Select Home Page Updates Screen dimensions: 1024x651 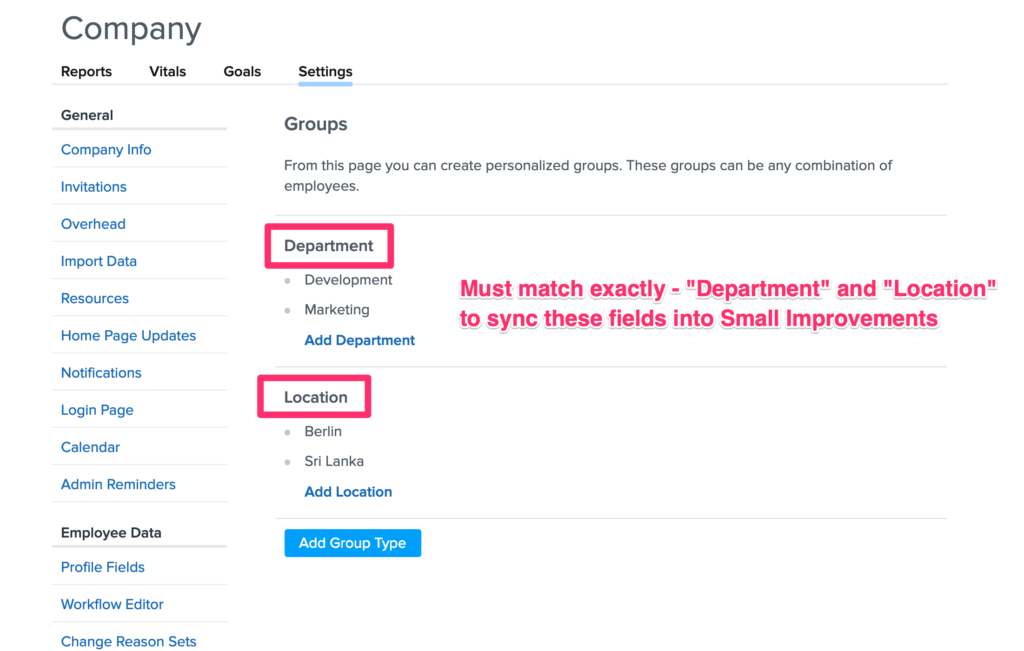[128, 336]
